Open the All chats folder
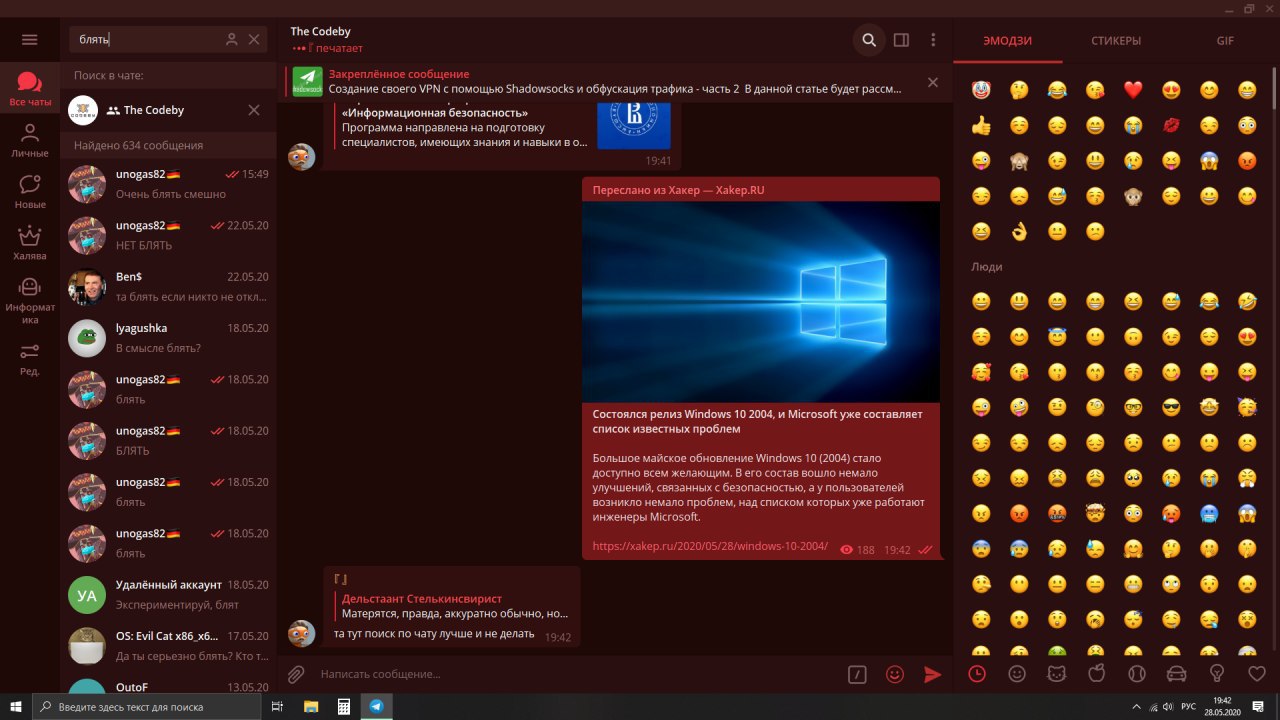The height and width of the screenshot is (720, 1280). click(x=30, y=89)
